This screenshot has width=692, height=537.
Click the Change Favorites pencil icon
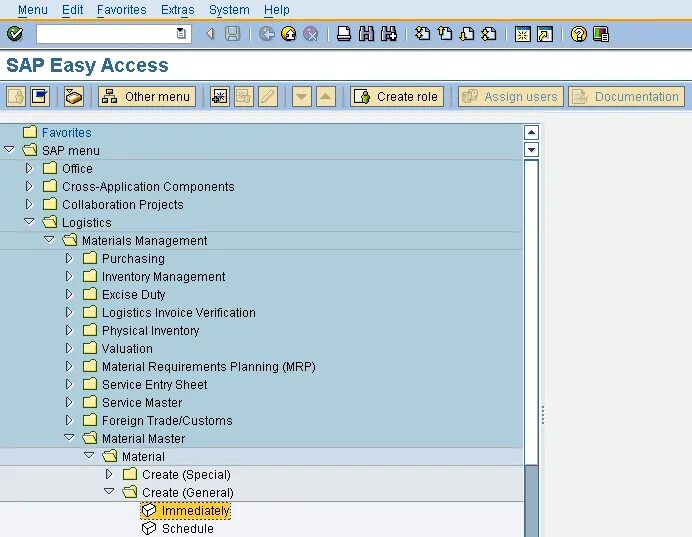pyautogui.click(x=268, y=97)
